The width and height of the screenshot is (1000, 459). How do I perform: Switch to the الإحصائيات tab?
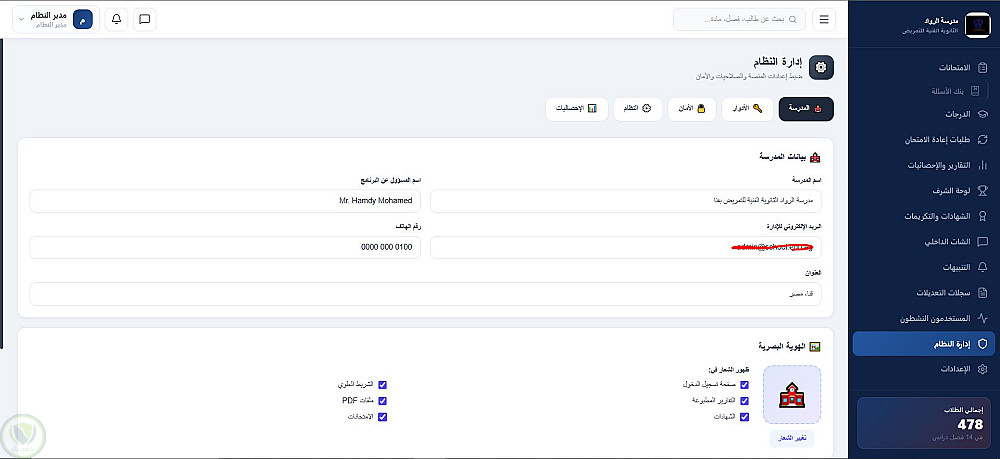[577, 109]
